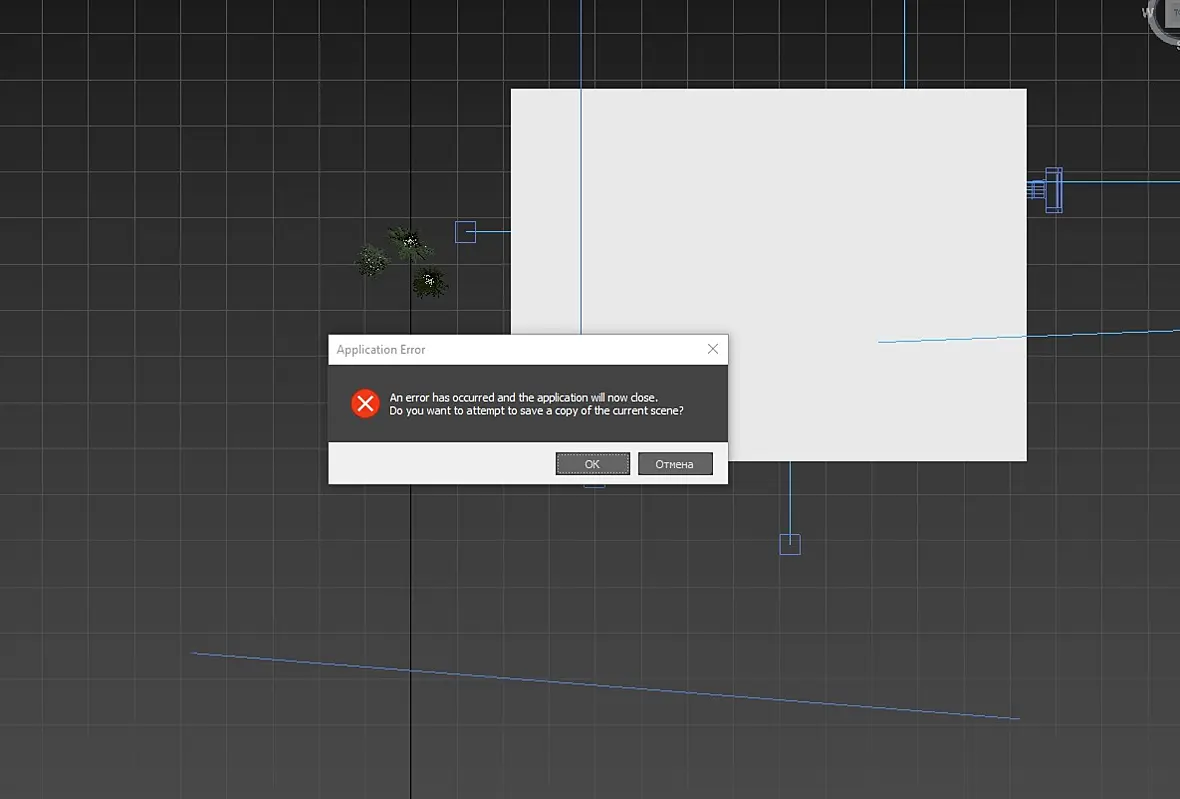Viewport: 1180px width, 799px height.
Task: Click the red error icon in dialog
Action: coord(366,404)
